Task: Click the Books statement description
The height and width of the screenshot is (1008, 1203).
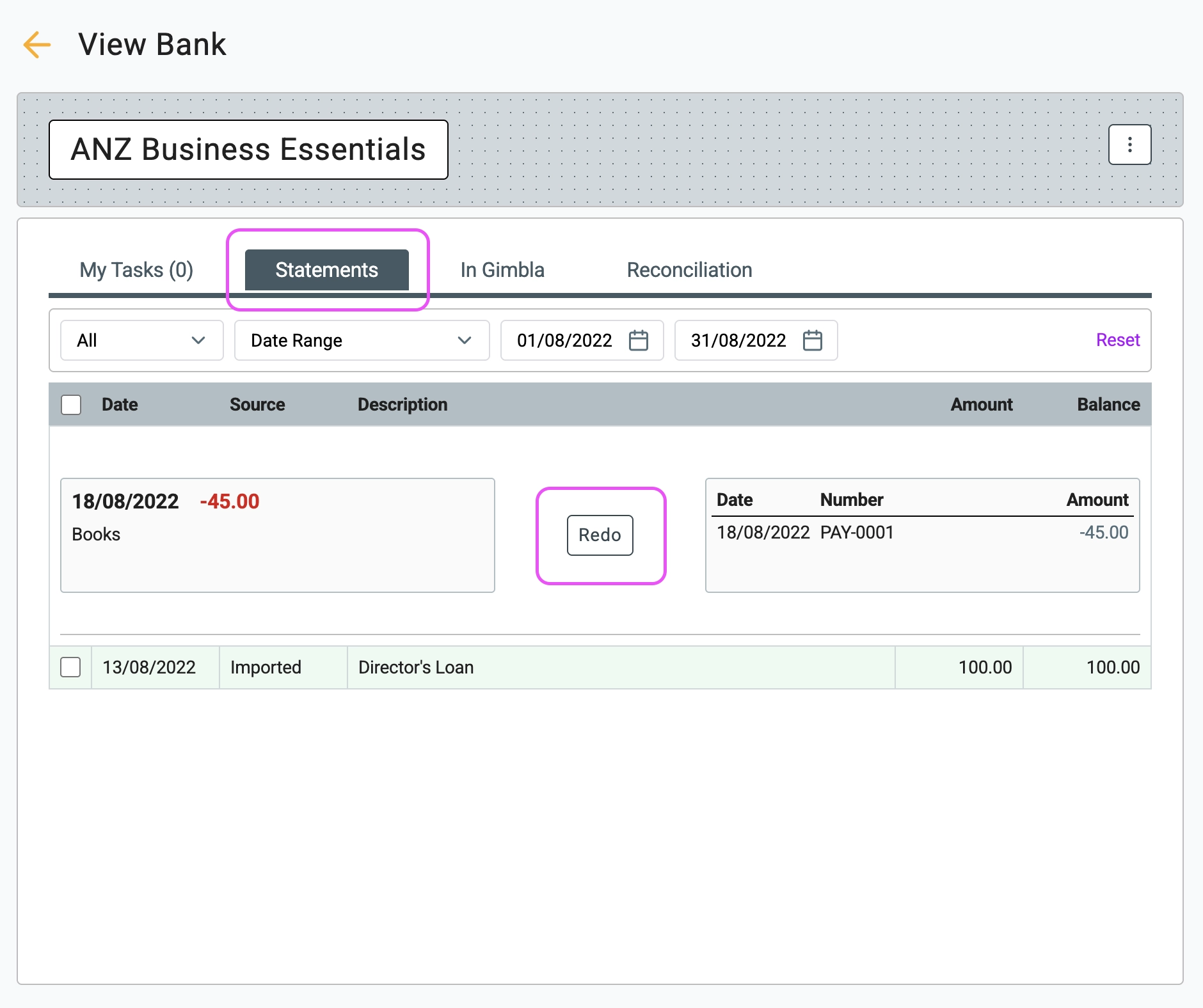Action: (96, 535)
